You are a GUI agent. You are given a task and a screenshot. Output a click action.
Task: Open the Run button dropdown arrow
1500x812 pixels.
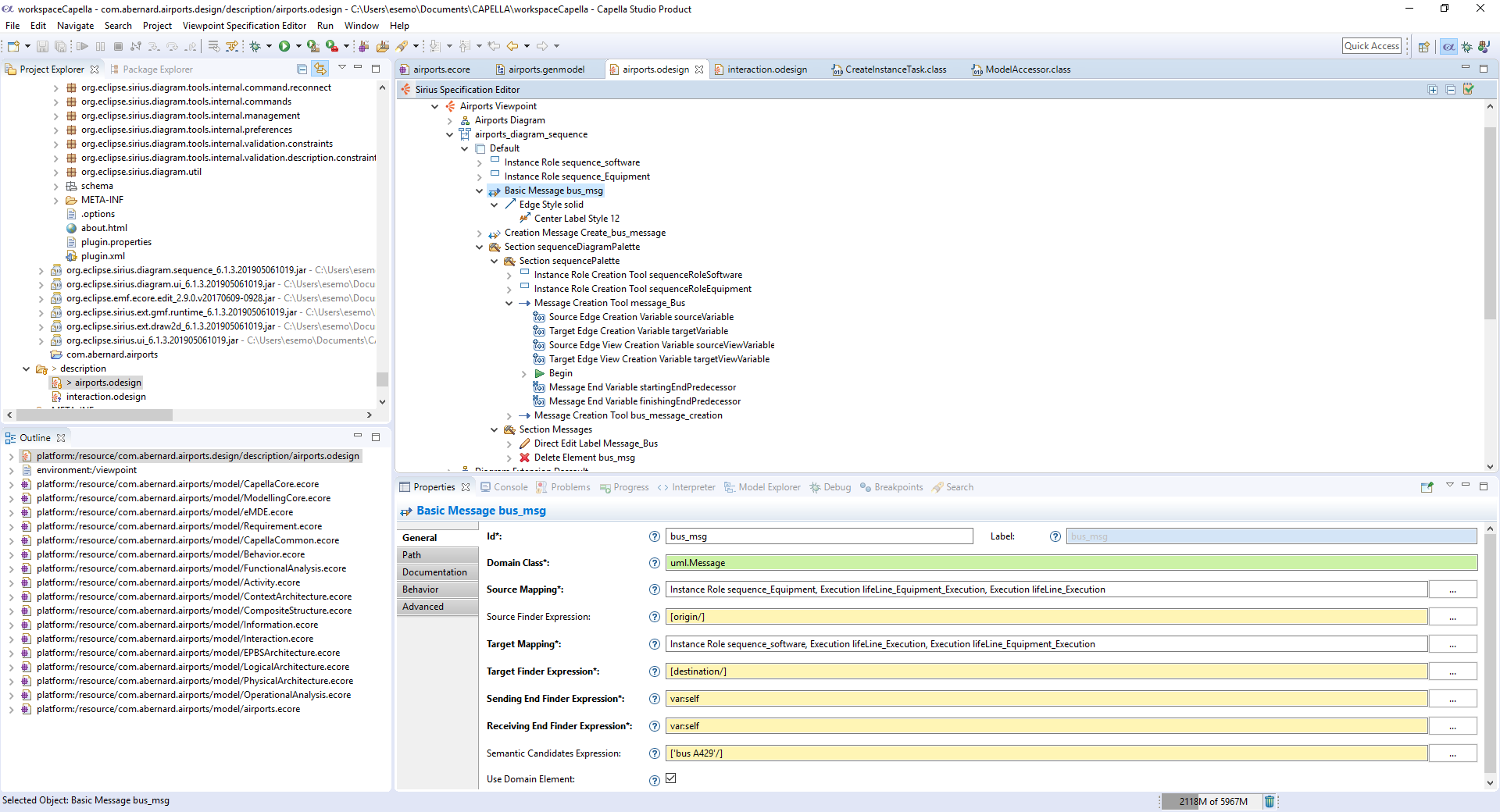pyautogui.click(x=298, y=47)
